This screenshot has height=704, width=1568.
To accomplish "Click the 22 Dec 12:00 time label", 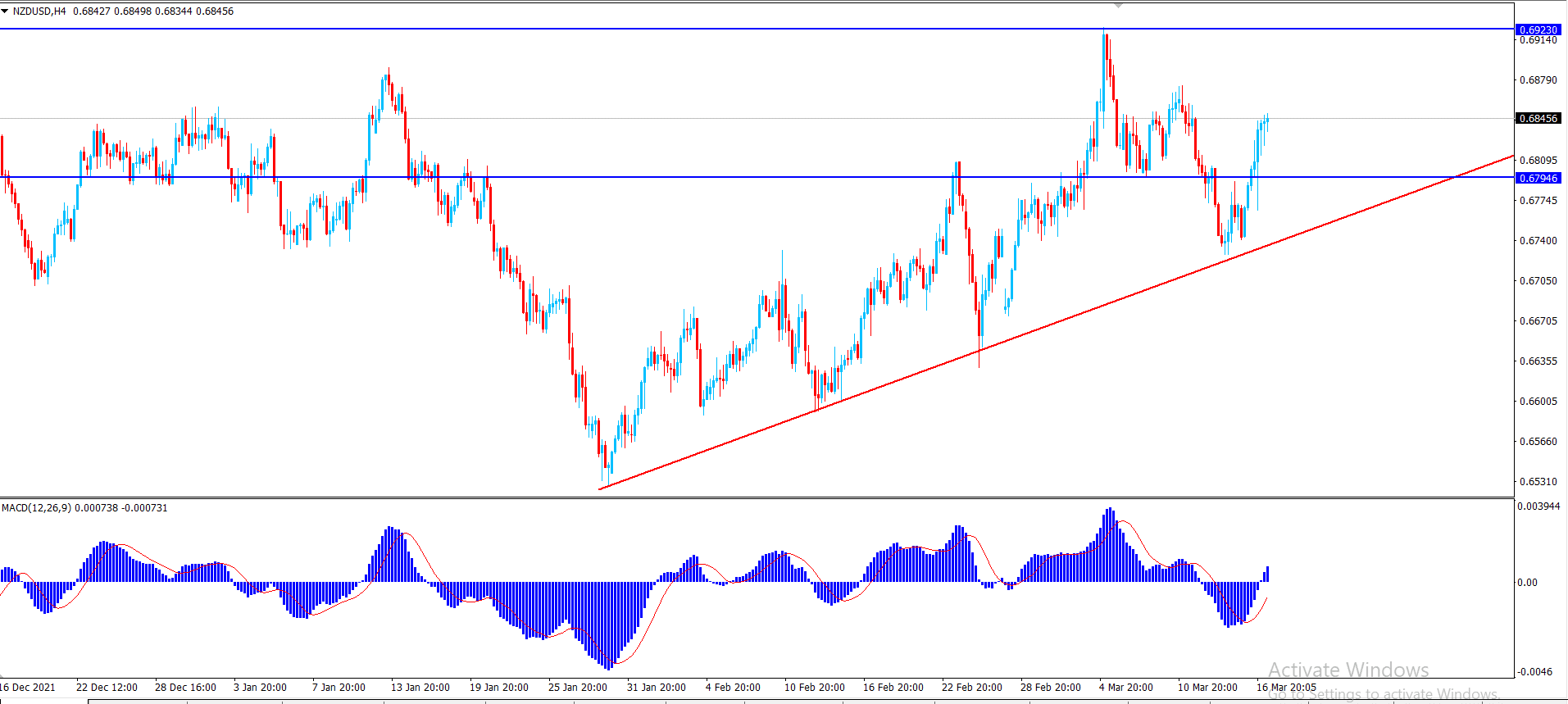I will pos(107,688).
